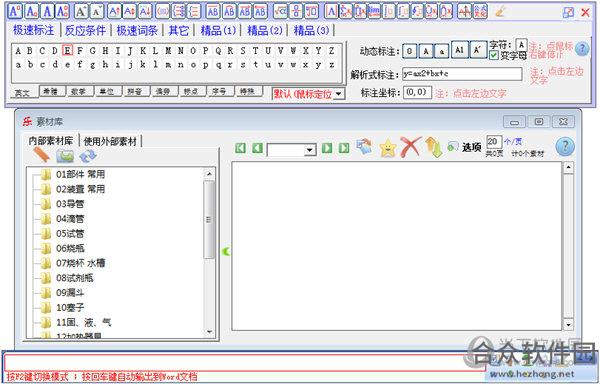Click the red-bordered input box at bottom
The image size is (600, 384).
click(x=245, y=362)
